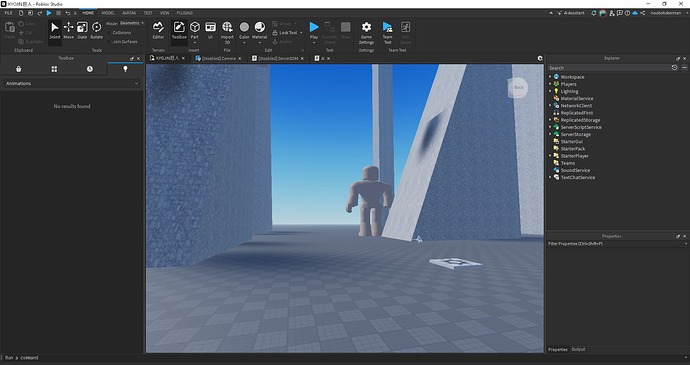690x365 pixels.
Task: Open the UI insert tool
Action: [210, 30]
